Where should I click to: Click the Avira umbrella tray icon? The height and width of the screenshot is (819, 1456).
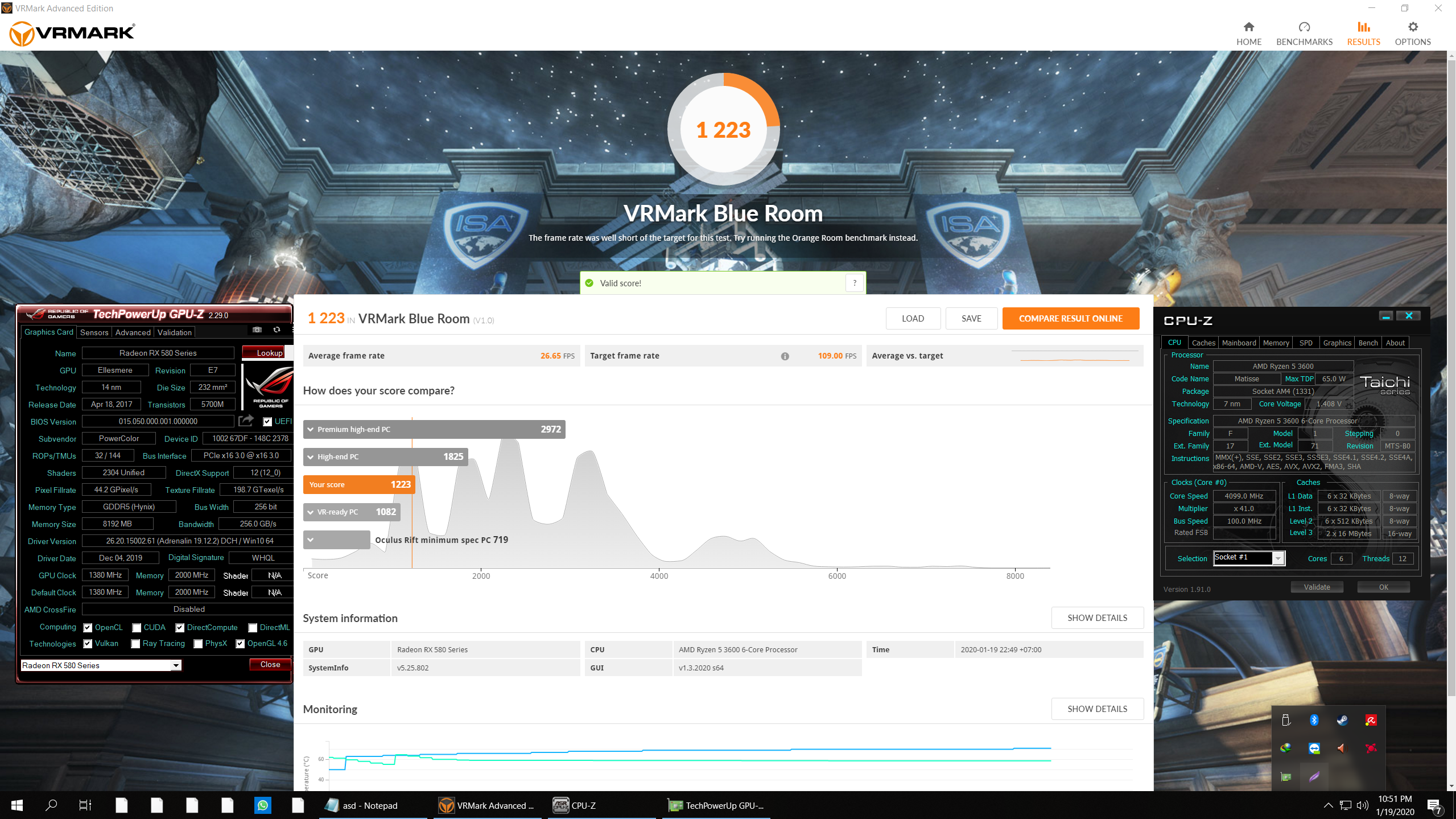point(1371,720)
